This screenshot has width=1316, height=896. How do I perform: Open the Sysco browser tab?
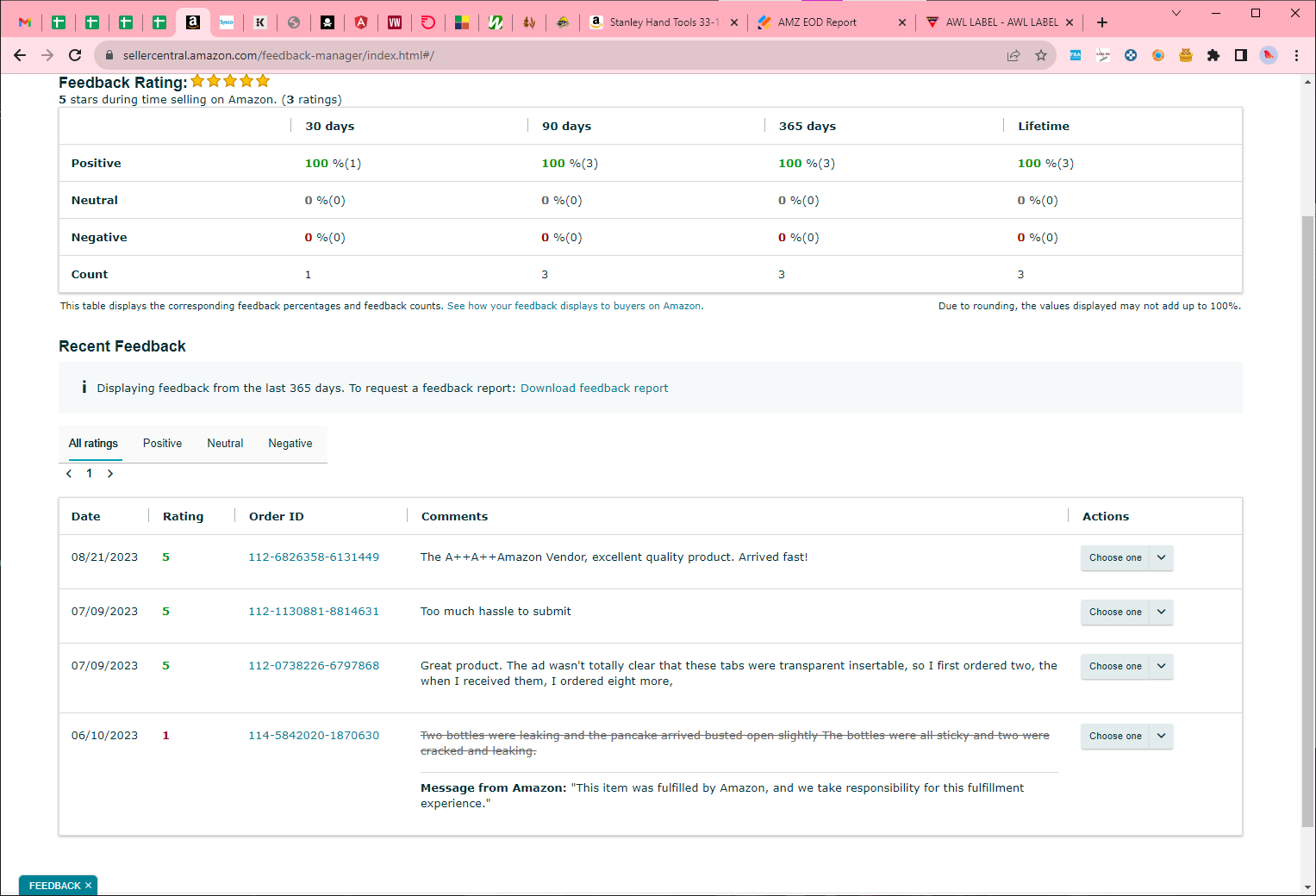click(227, 22)
